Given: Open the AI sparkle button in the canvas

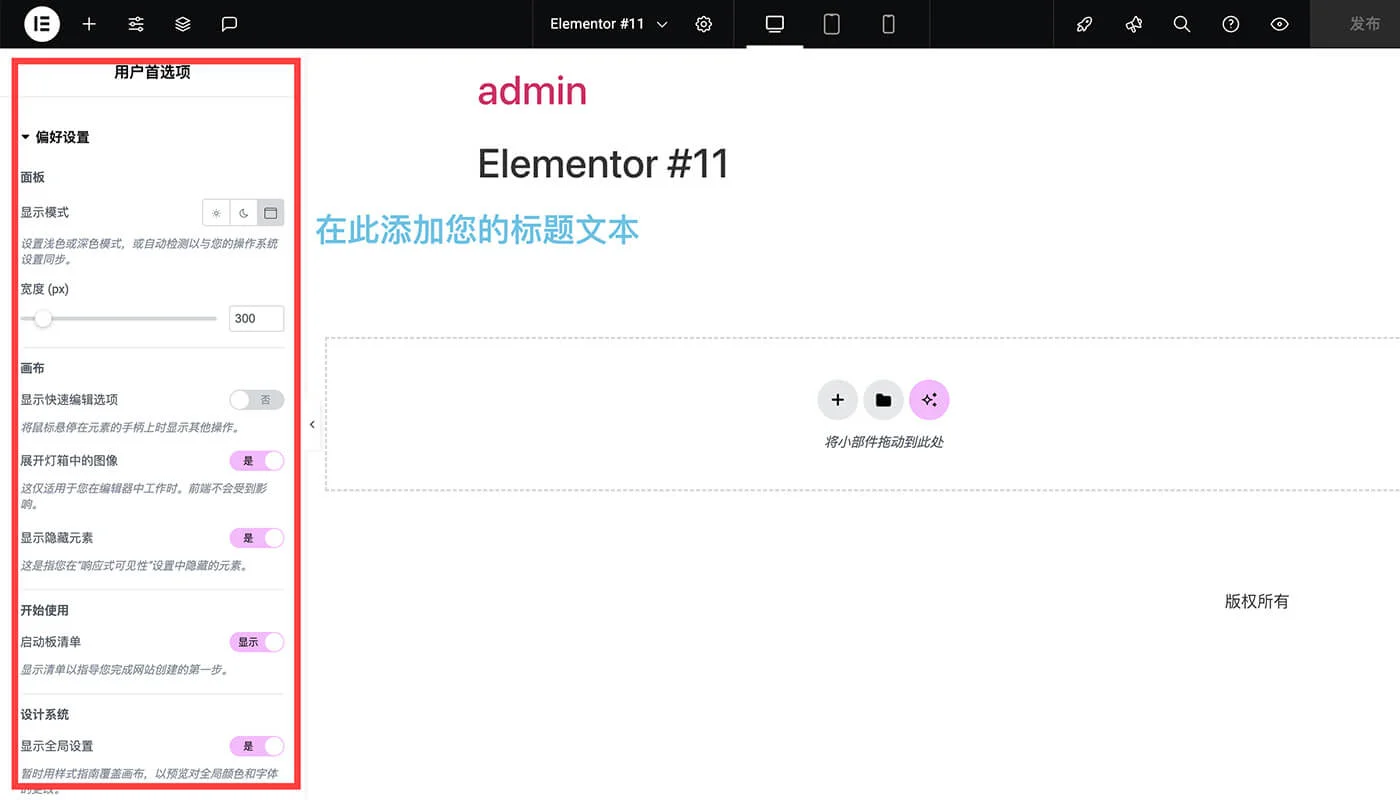Looking at the screenshot, I should click(929, 399).
